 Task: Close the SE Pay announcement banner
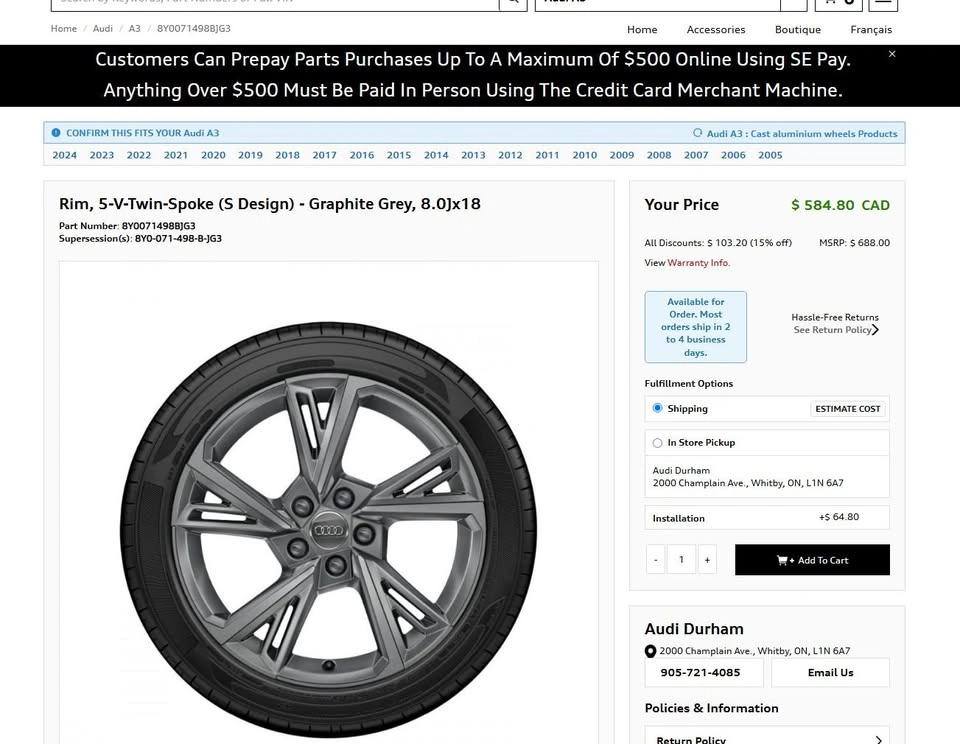pyautogui.click(x=892, y=54)
